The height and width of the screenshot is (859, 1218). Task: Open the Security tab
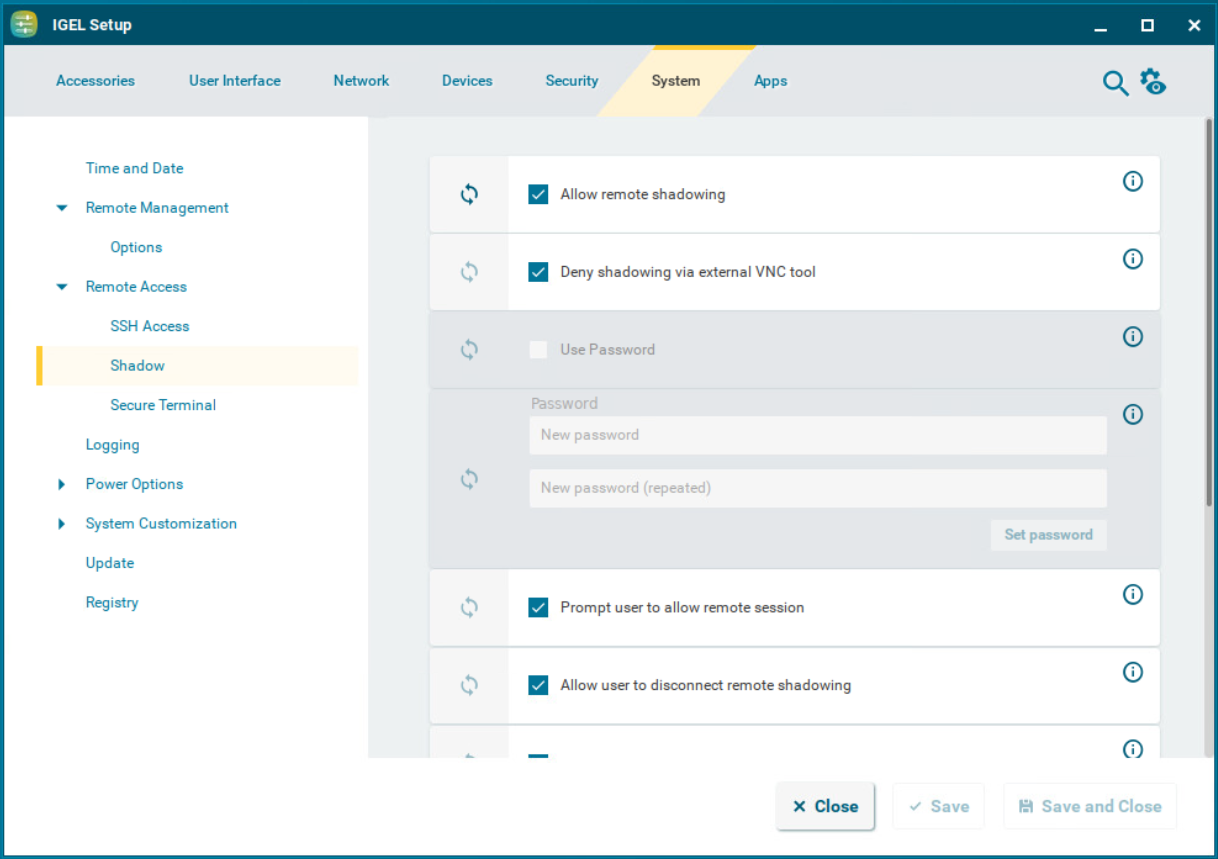point(571,81)
